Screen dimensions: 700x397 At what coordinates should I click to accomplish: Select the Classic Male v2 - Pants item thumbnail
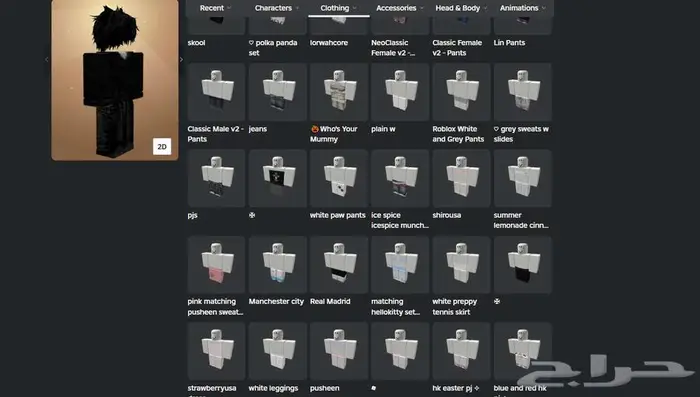click(x=217, y=92)
